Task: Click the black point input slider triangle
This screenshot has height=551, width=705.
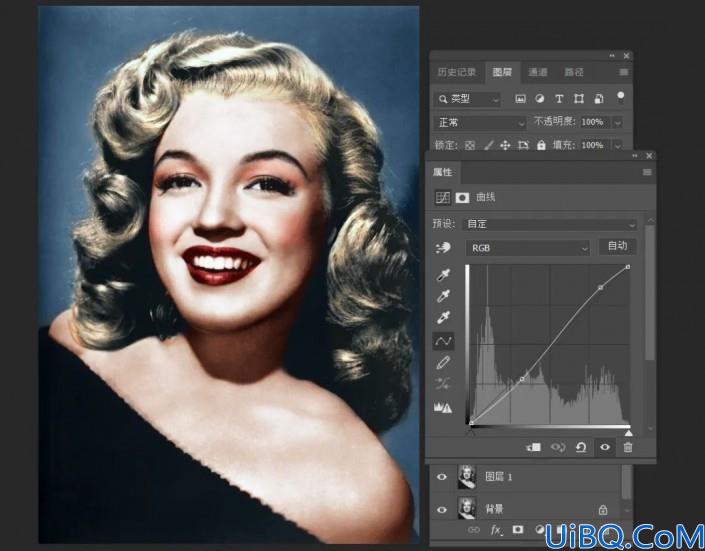Action: point(471,433)
